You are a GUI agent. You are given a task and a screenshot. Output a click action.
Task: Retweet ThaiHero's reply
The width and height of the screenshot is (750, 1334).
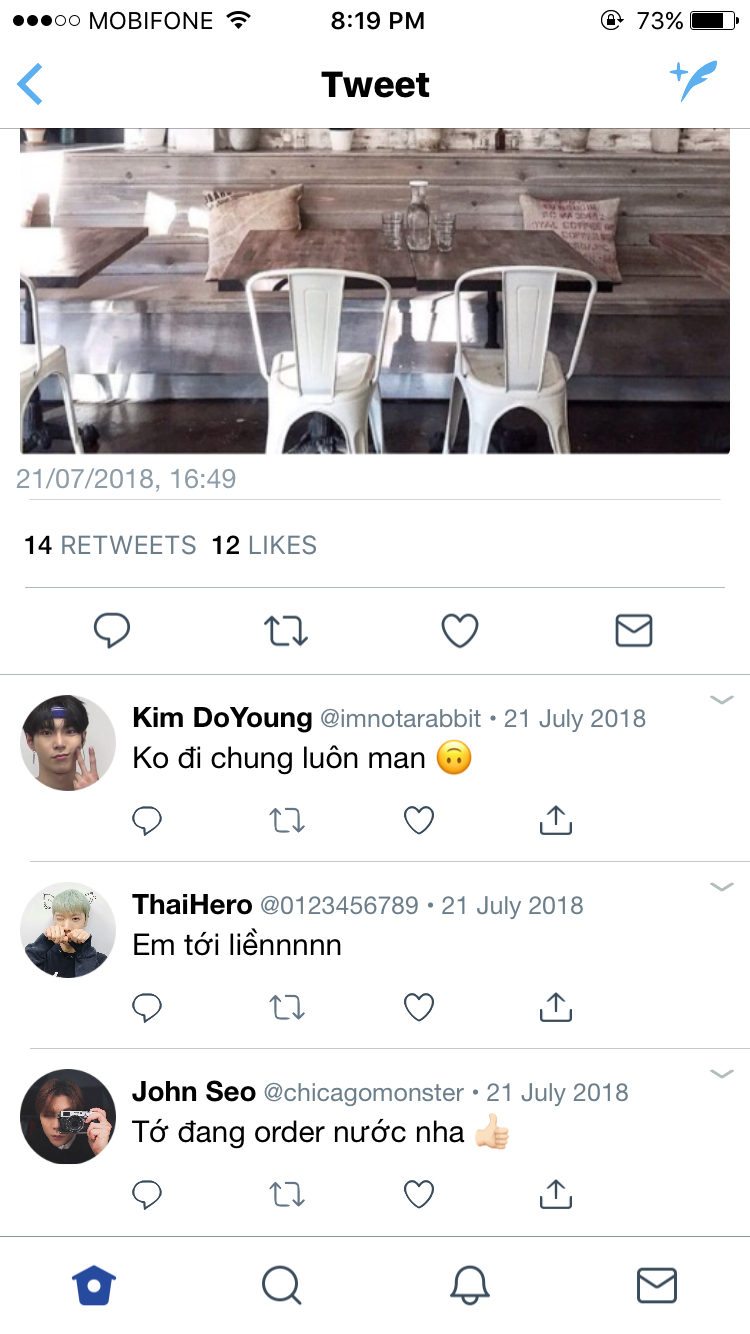(288, 1007)
